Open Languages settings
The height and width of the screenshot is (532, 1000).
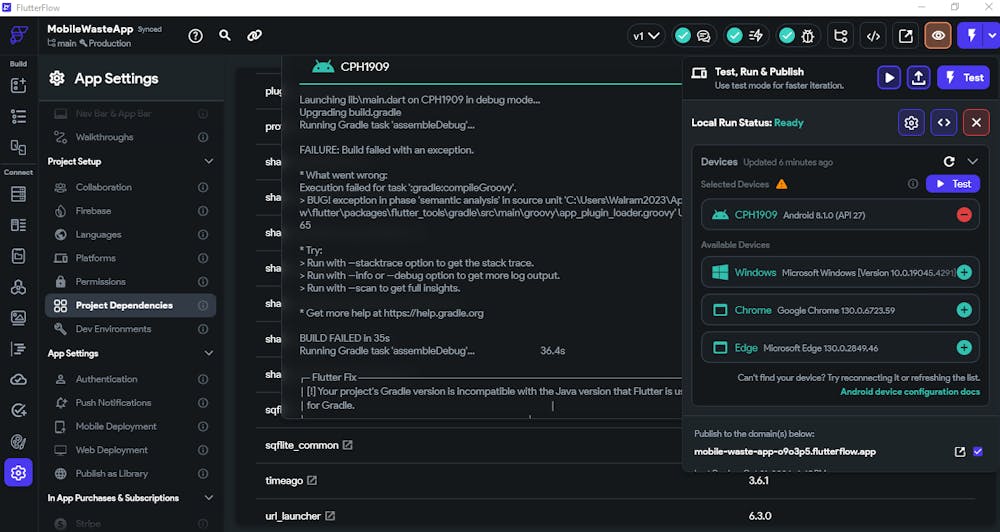coord(130,235)
